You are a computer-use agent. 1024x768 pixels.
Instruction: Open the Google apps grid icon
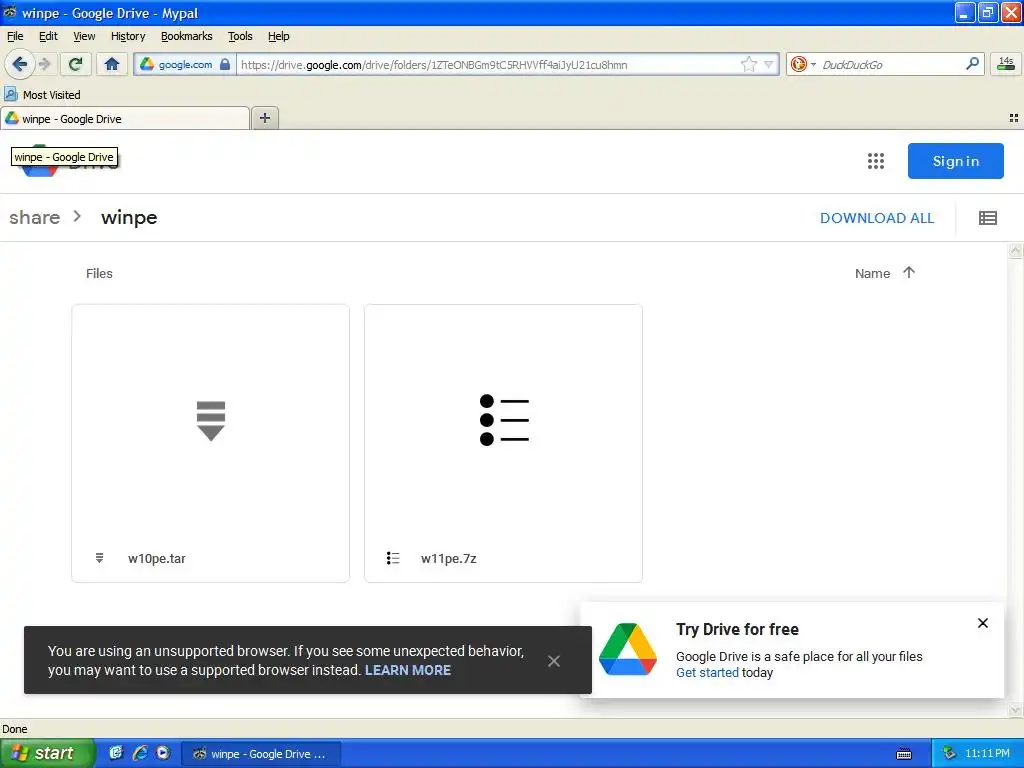tap(875, 161)
